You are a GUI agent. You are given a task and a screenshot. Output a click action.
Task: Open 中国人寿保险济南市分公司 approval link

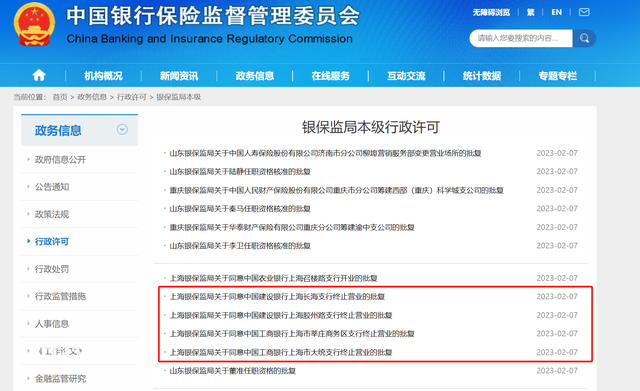pyautogui.click(x=325, y=153)
